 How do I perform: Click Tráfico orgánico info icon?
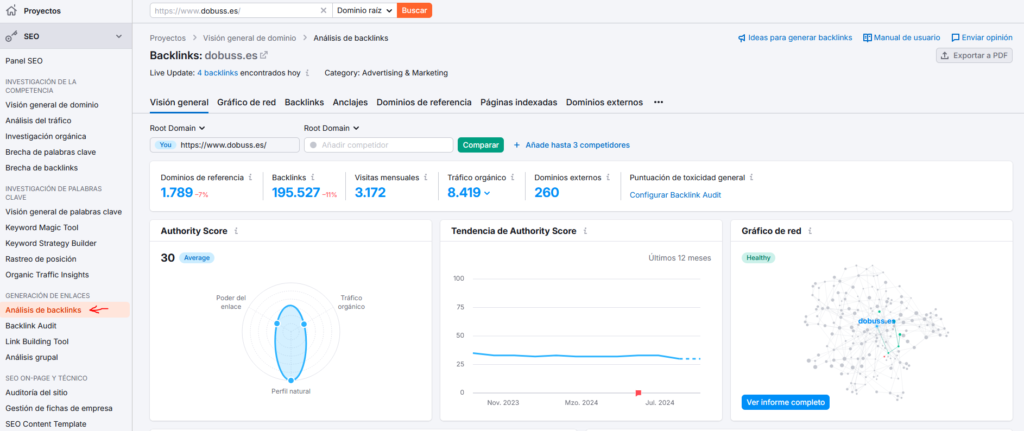tap(514, 177)
